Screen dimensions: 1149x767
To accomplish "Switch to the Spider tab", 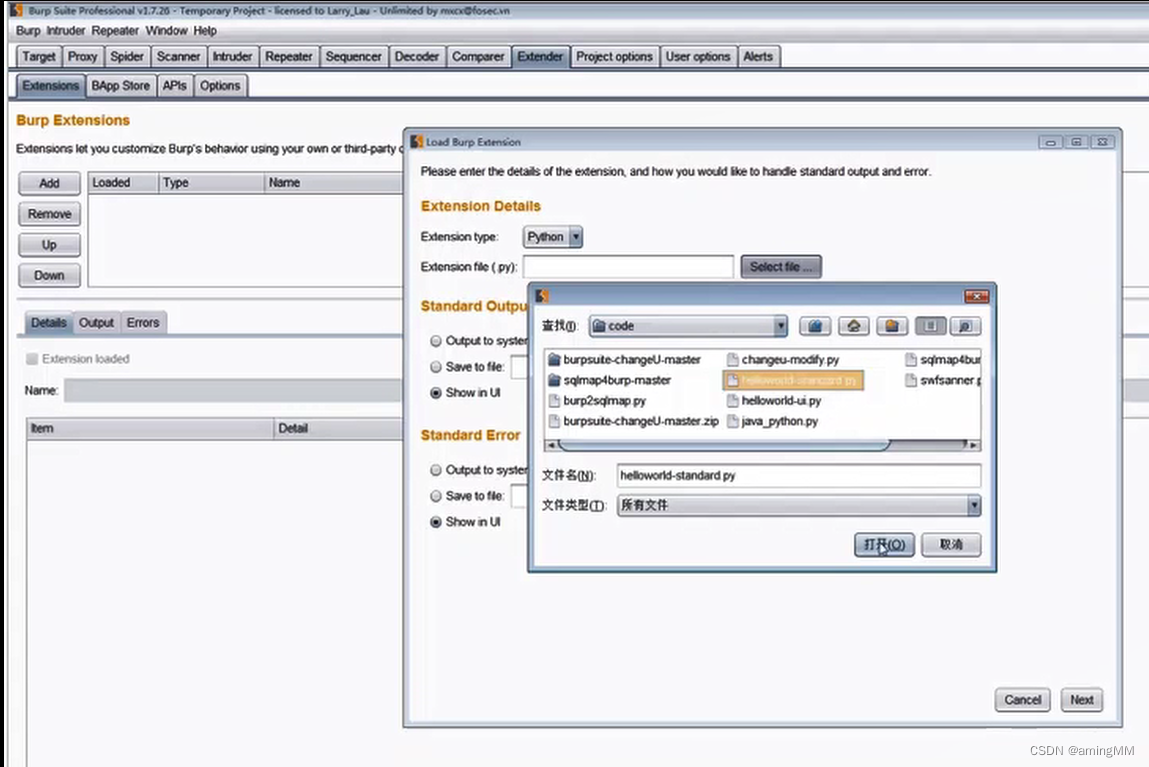I will [127, 56].
